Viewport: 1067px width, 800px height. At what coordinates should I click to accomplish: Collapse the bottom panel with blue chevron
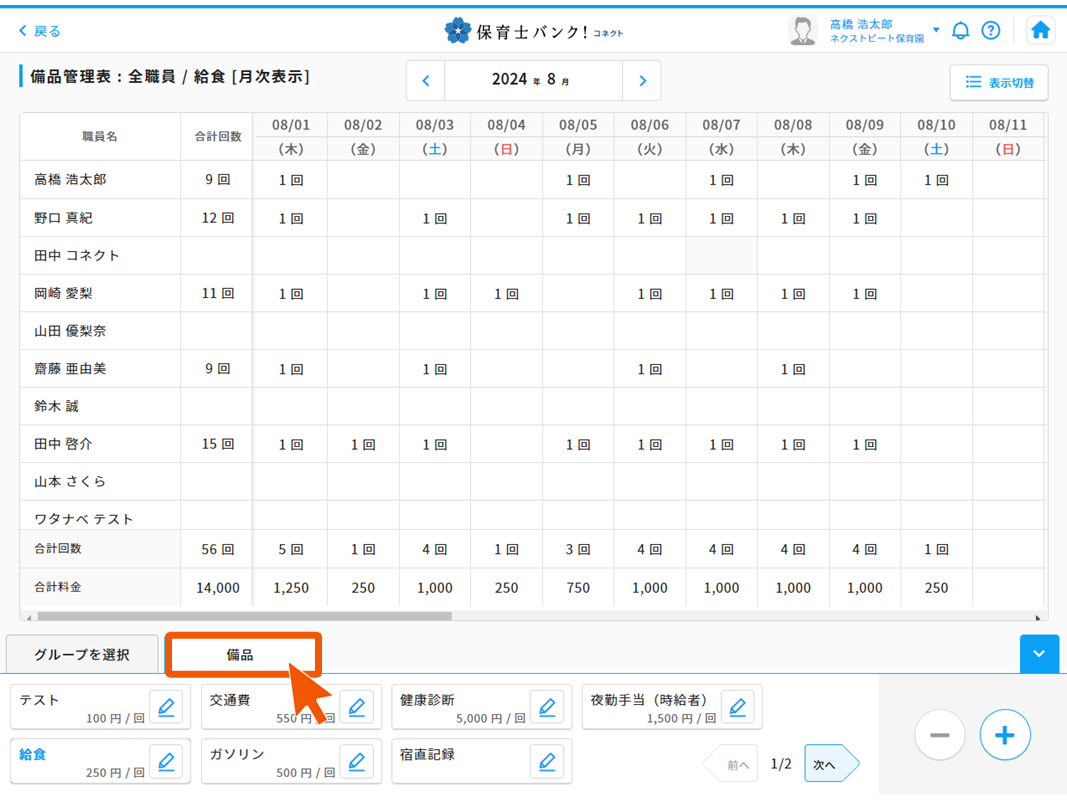[x=1039, y=654]
